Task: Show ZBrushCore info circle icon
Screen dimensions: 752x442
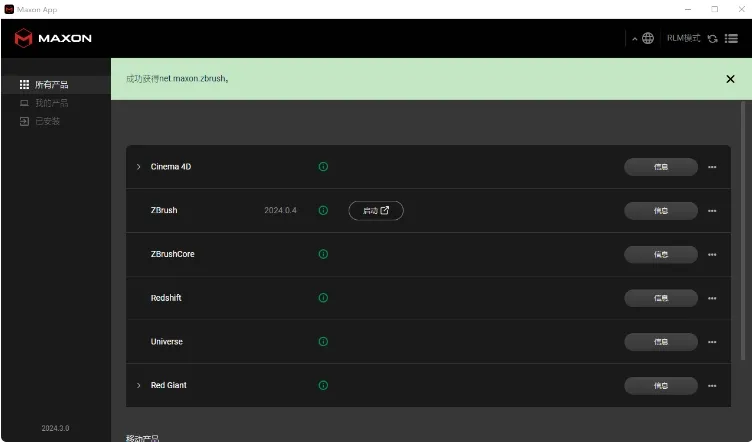Action: coord(323,254)
